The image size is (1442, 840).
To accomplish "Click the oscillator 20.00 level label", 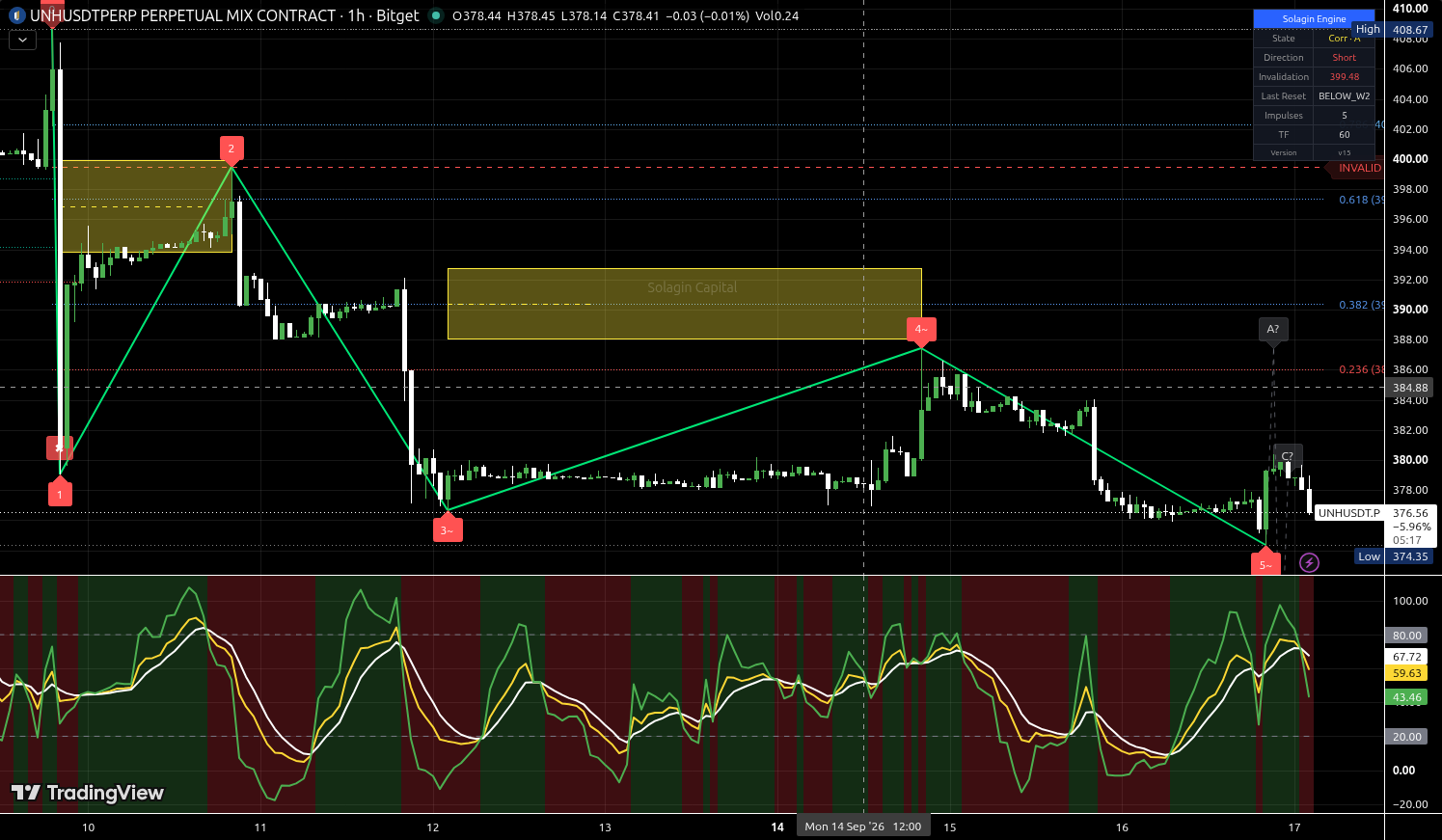I will 1407,737.
